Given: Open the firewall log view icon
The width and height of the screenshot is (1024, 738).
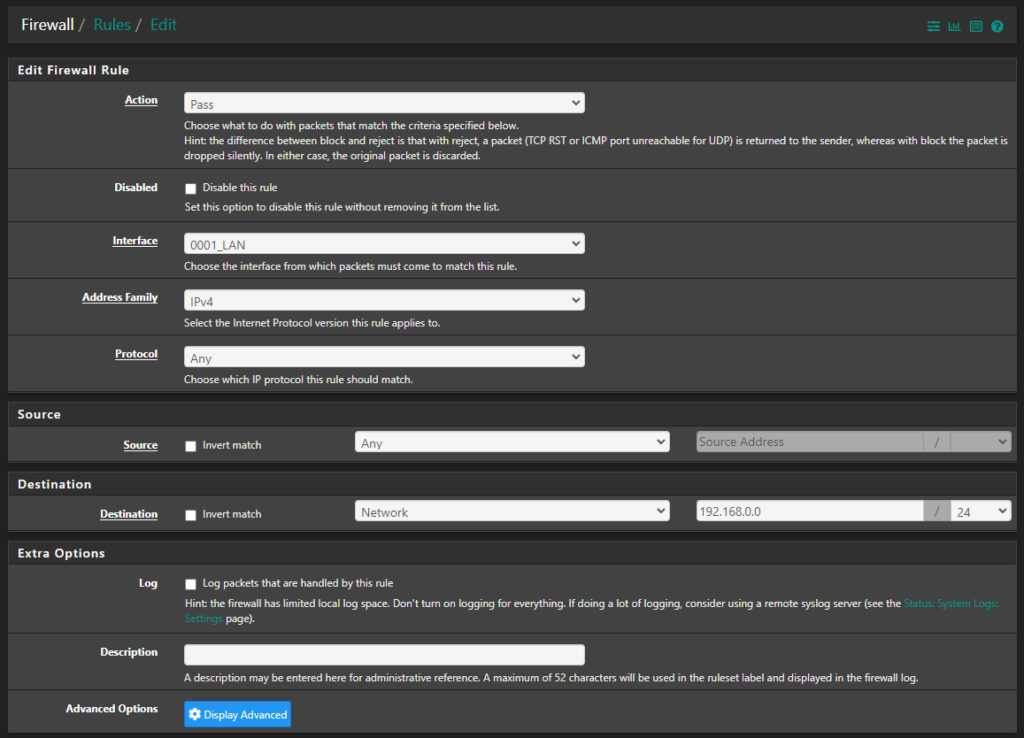Looking at the screenshot, I should coord(975,26).
